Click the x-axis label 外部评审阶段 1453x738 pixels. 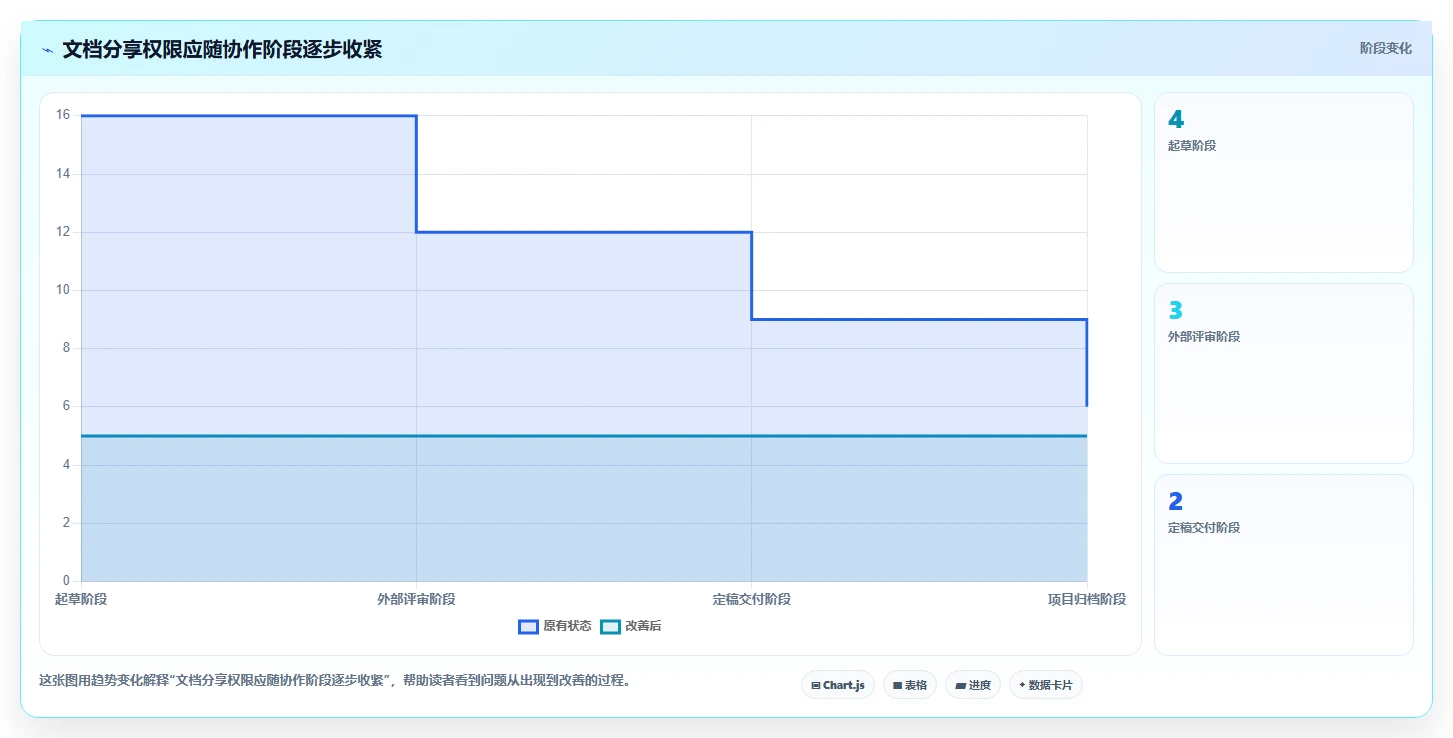click(416, 599)
